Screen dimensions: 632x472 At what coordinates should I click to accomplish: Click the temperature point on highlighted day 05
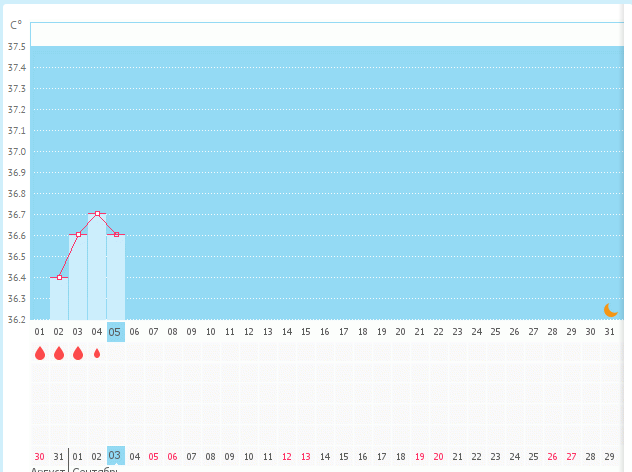coord(116,235)
